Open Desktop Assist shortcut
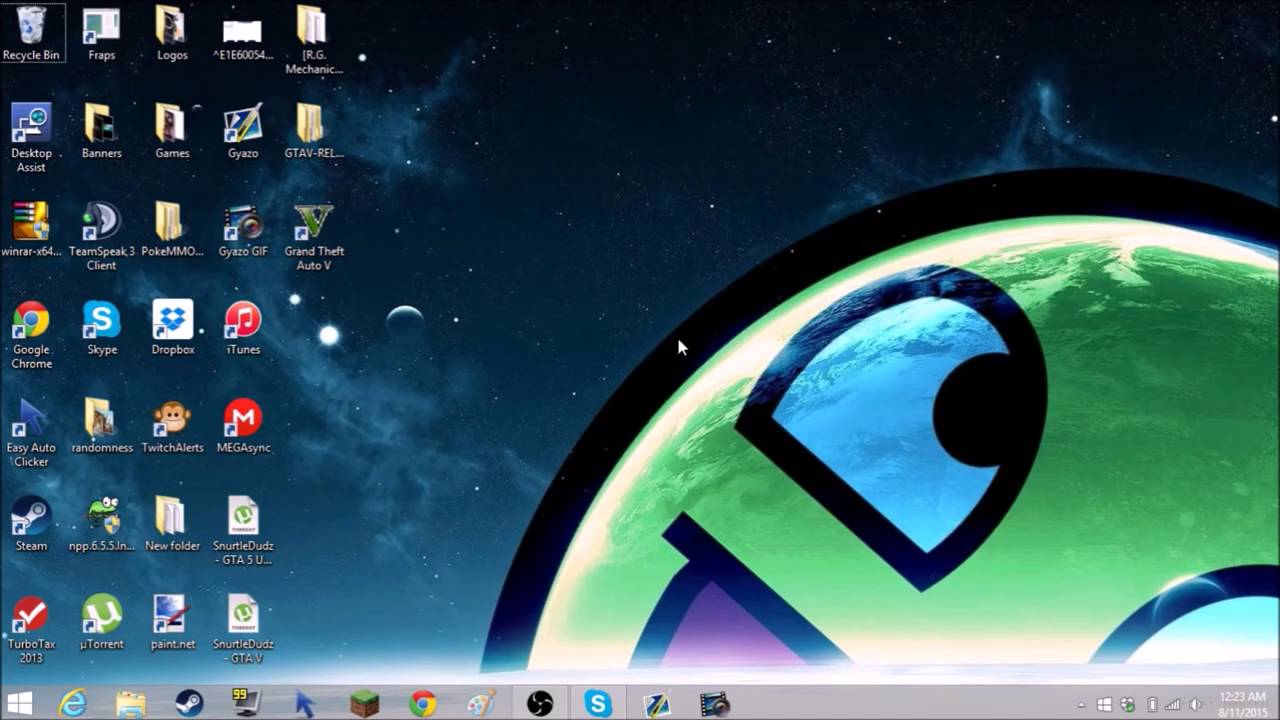This screenshot has width=1280, height=720. click(31, 138)
